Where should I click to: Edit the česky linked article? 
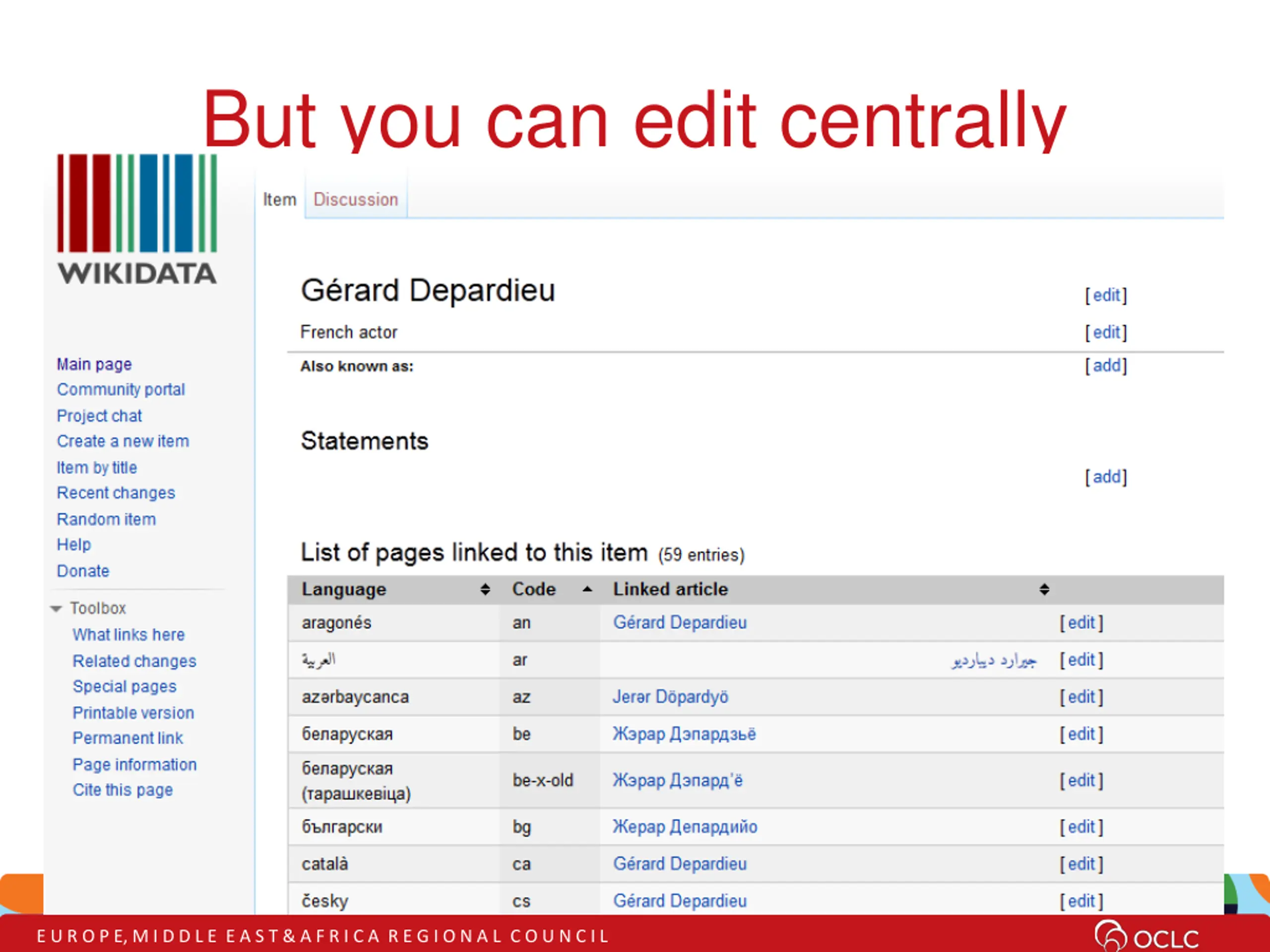1081,900
